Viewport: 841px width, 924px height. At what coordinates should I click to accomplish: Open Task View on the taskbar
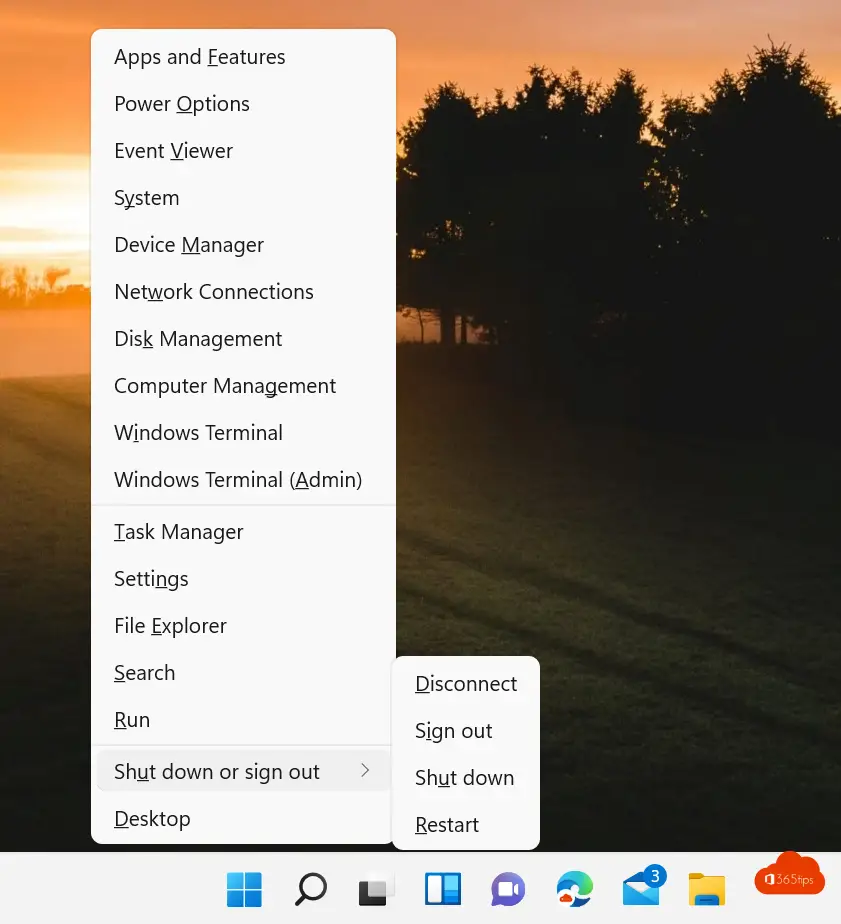coord(375,890)
